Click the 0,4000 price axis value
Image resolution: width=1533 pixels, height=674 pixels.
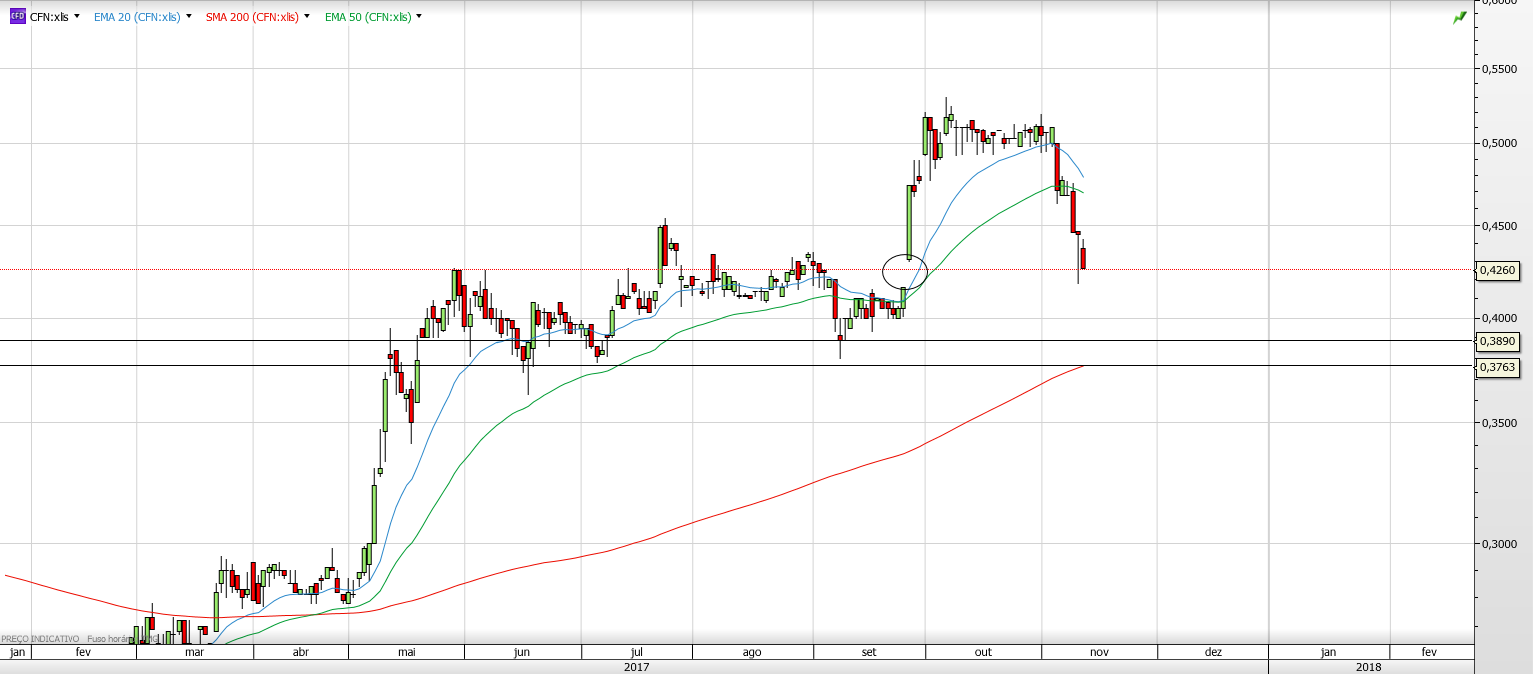[1498, 318]
